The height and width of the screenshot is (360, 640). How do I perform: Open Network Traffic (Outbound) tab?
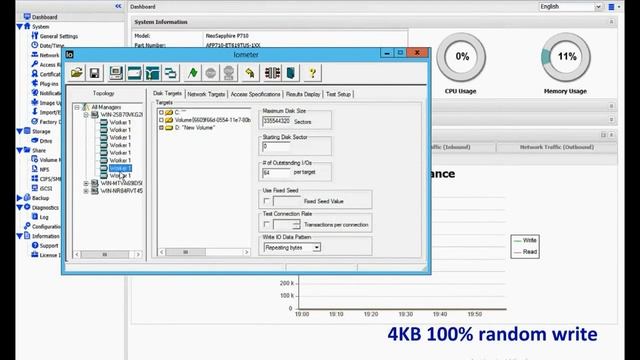coord(557,147)
